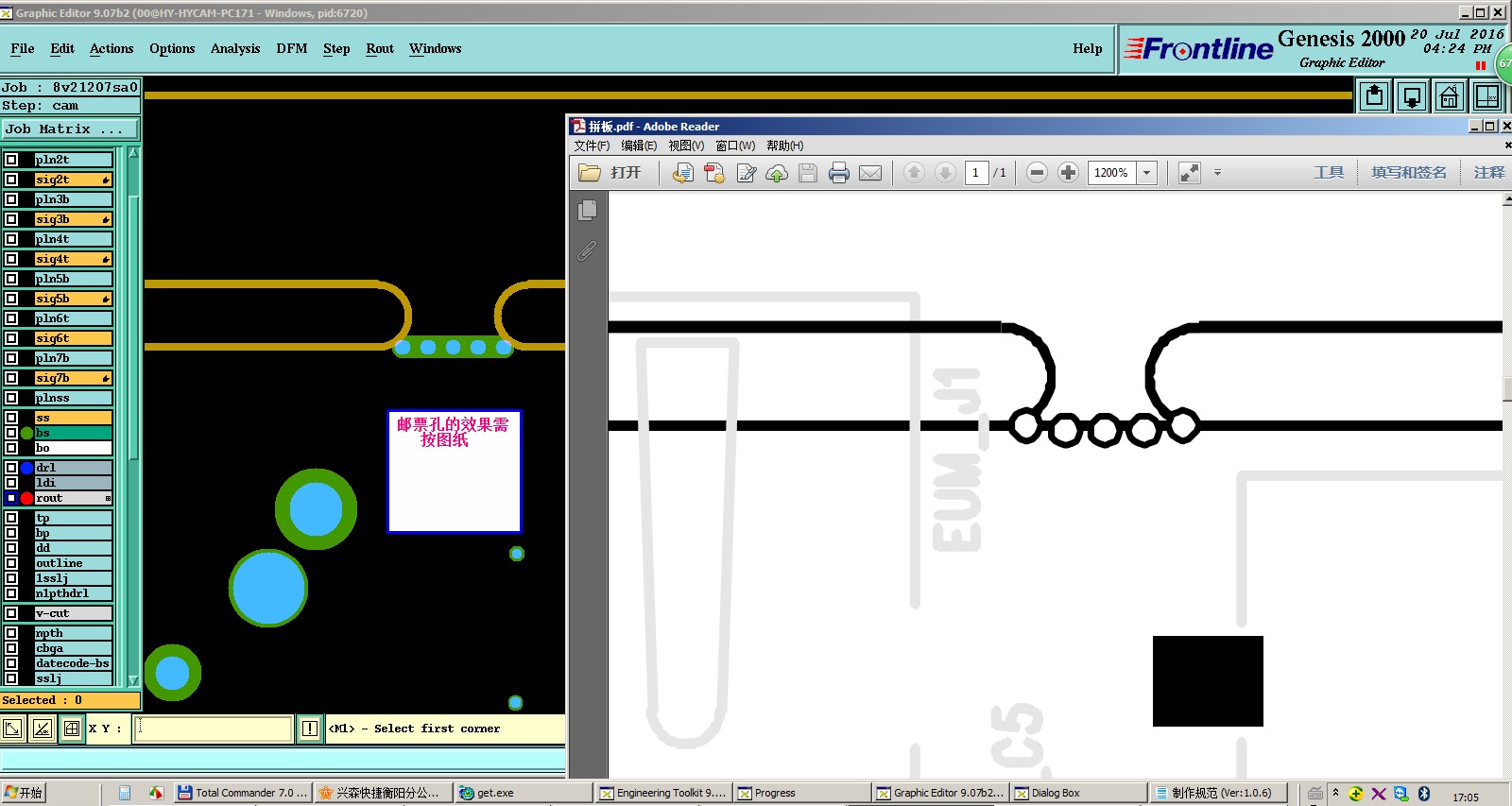Click the layer list vertical scrollbar
The width and height of the screenshot is (1512, 806).
133,416
